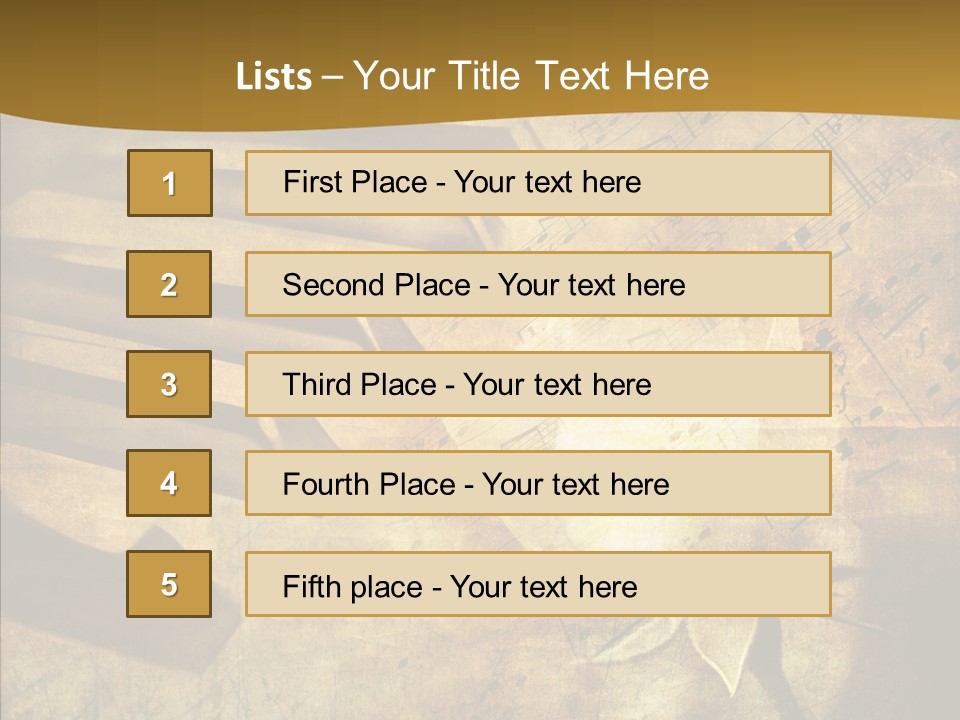Click the number 1 box
The width and height of the screenshot is (960, 720).
tap(170, 183)
